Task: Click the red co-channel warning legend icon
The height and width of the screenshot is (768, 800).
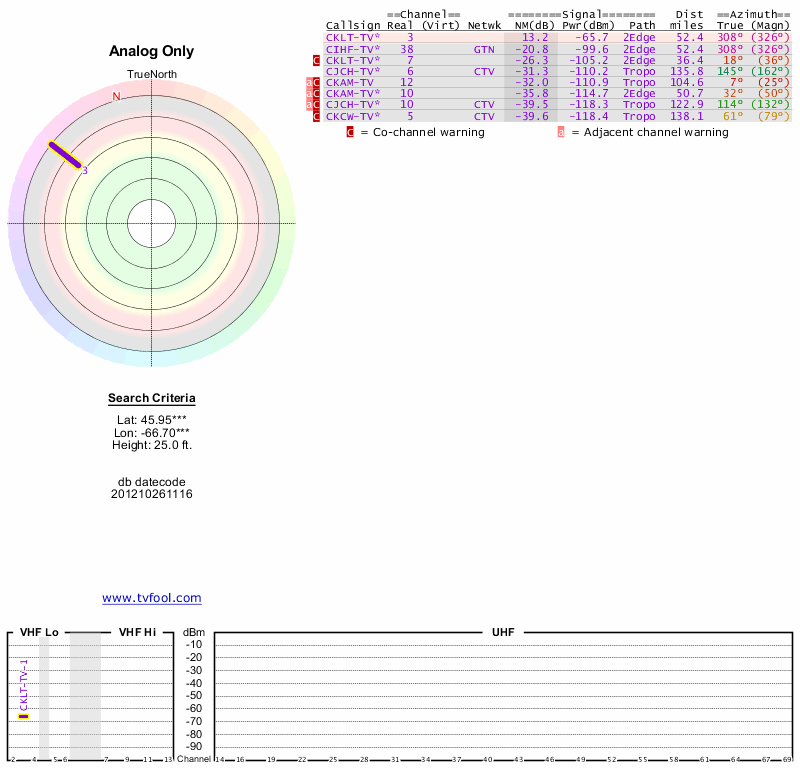Action: 350,132
